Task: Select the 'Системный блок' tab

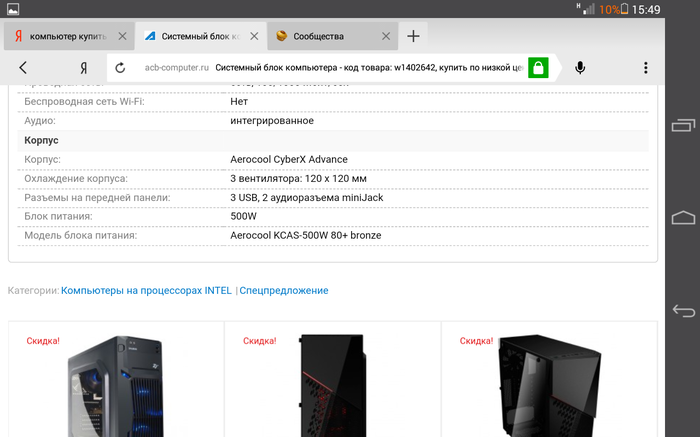Action: point(190,37)
